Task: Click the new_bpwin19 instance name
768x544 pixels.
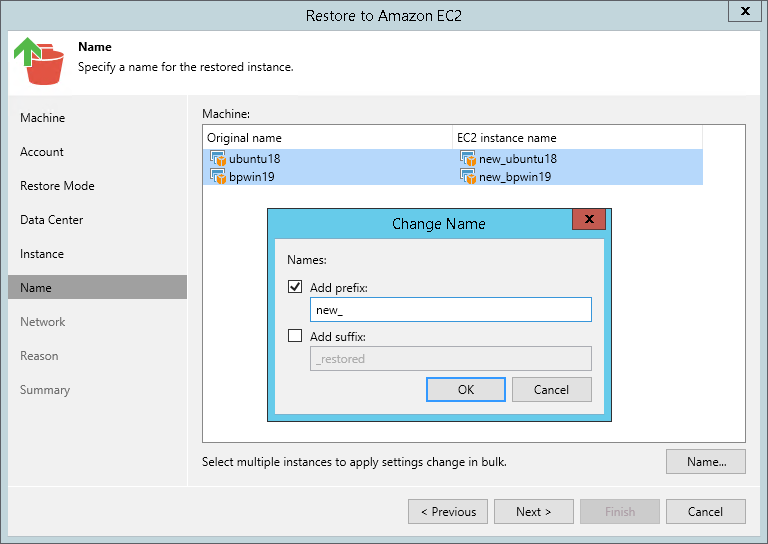Action: coord(515,177)
